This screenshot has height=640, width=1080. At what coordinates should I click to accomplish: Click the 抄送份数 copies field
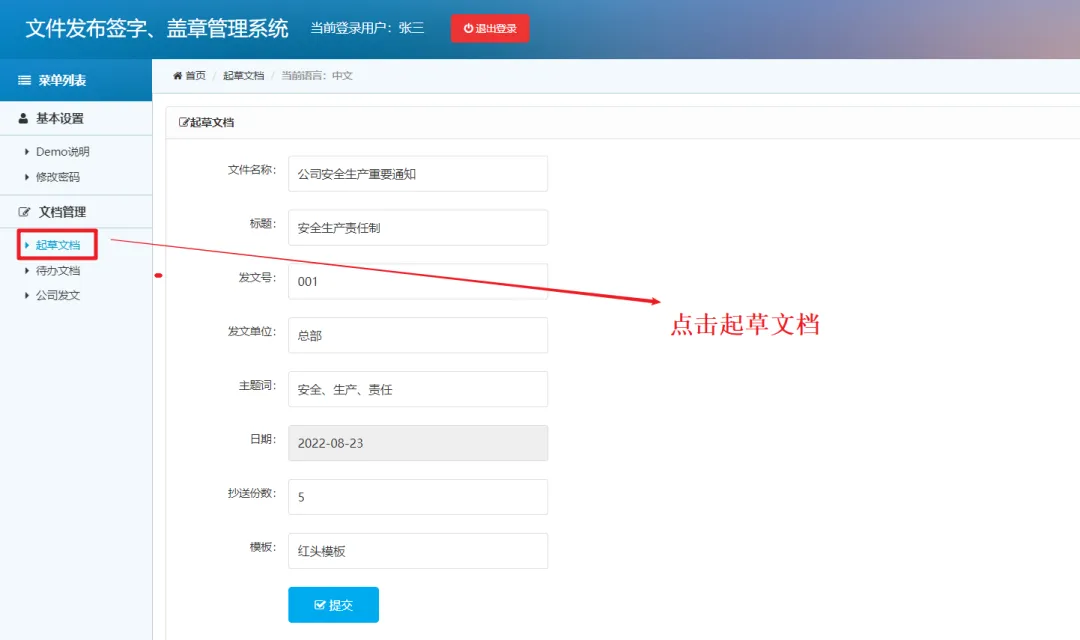coord(418,496)
